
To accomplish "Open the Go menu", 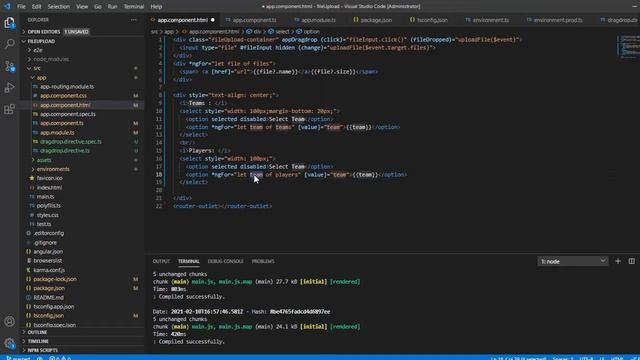I will (98, 7).
